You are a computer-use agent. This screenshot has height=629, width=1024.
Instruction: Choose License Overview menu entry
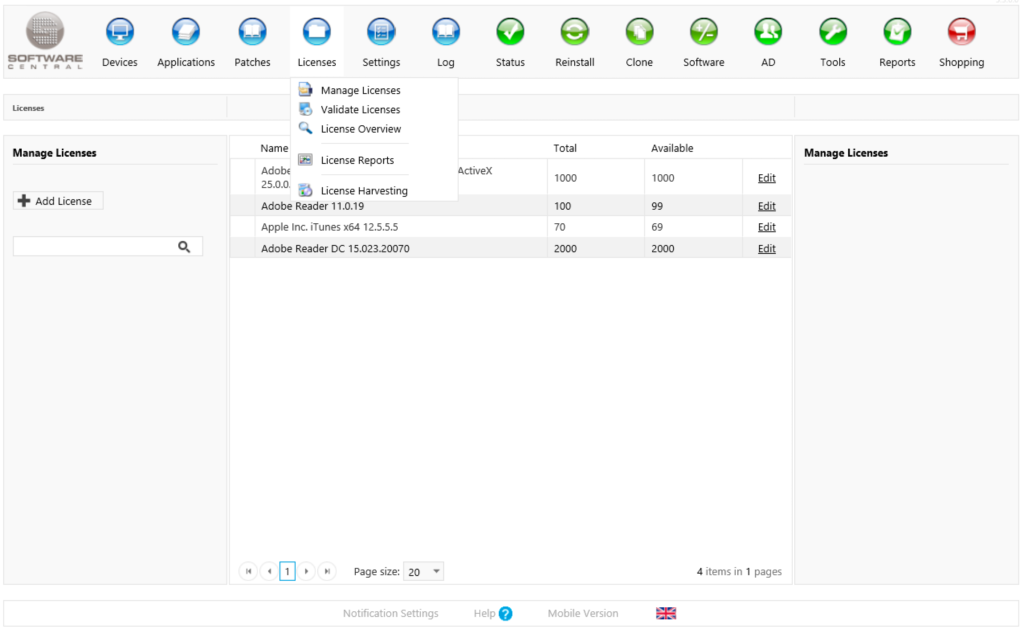pos(360,129)
